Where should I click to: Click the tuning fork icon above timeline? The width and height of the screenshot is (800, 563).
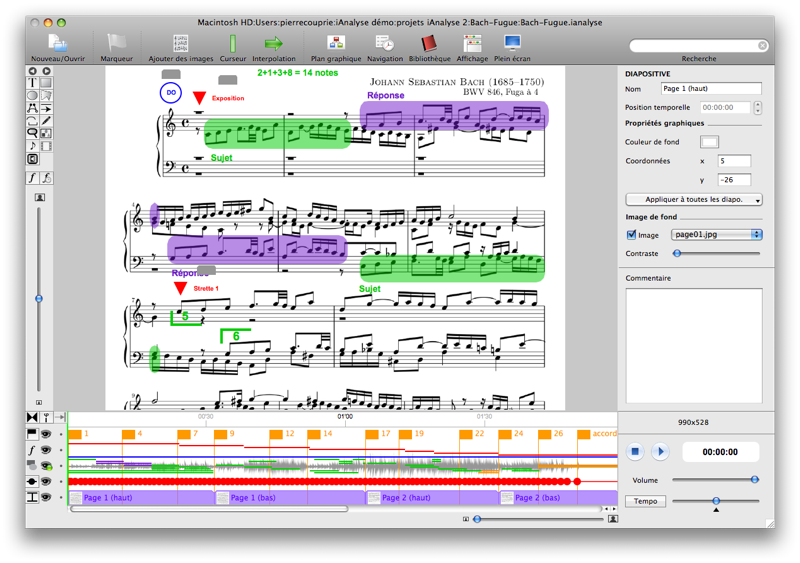click(46, 418)
